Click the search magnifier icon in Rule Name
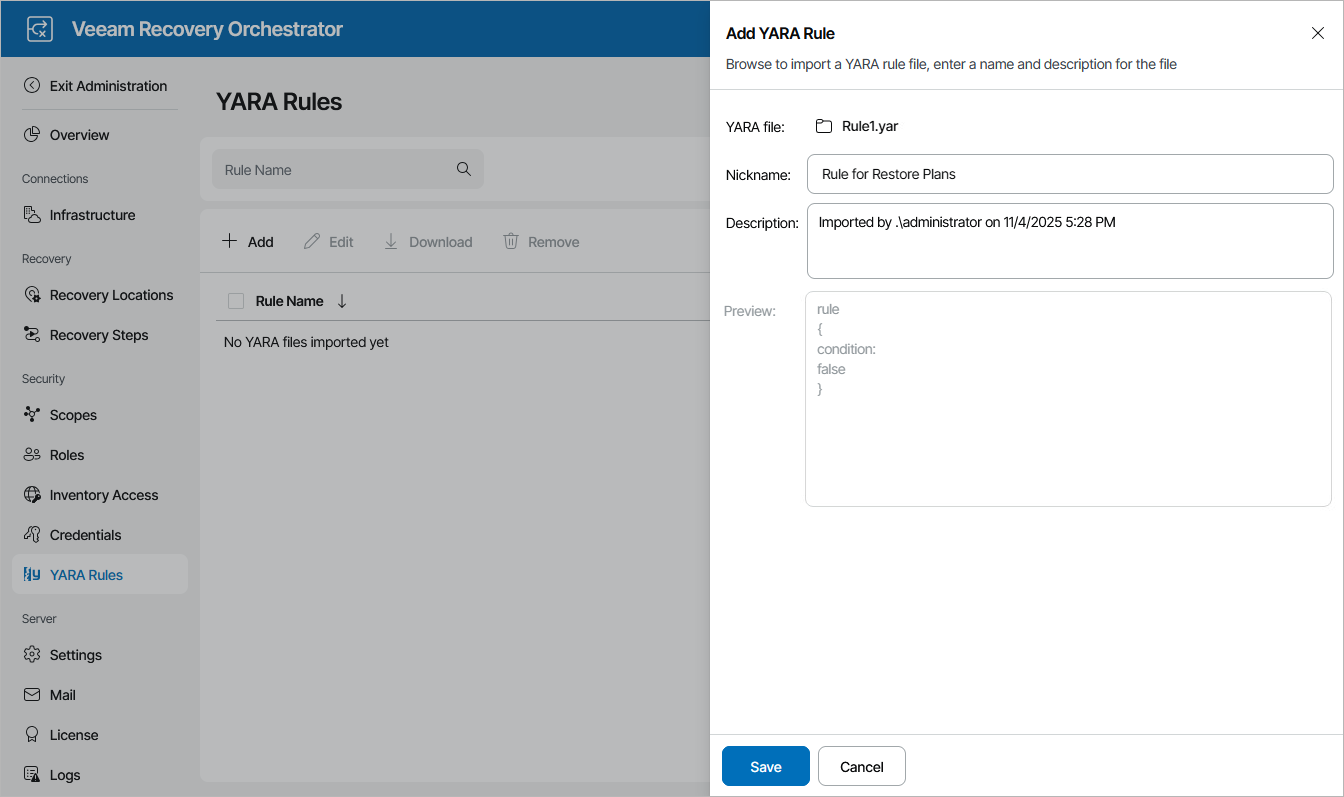The width and height of the screenshot is (1344, 797). (x=464, y=169)
